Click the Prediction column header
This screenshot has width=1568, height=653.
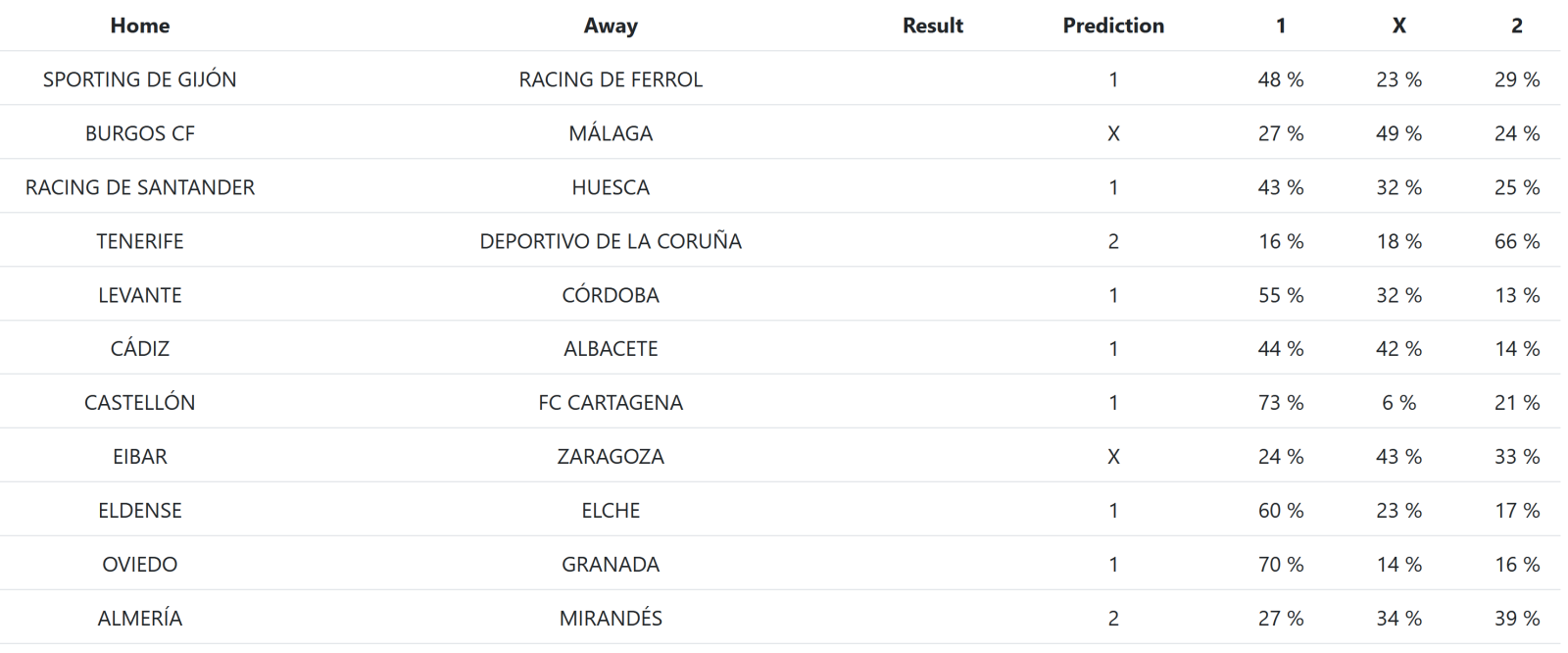click(1113, 25)
